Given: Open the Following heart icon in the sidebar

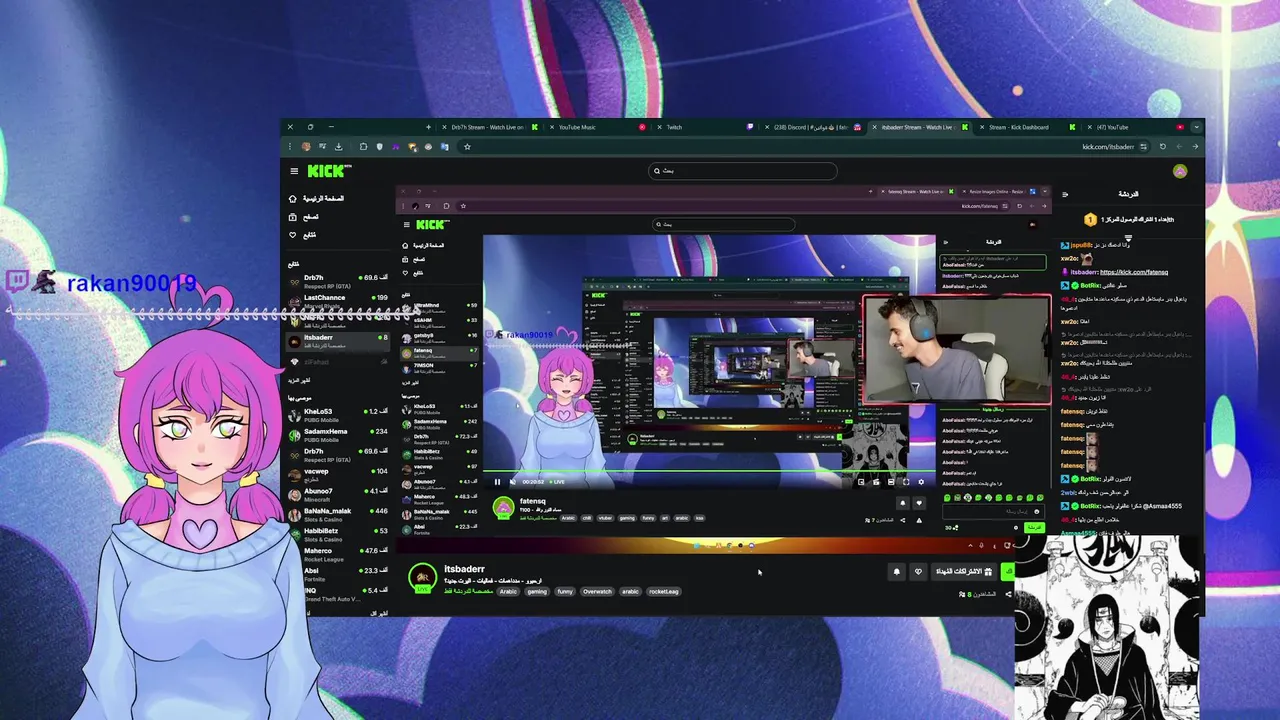Looking at the screenshot, I should pyautogui.click(x=293, y=235).
